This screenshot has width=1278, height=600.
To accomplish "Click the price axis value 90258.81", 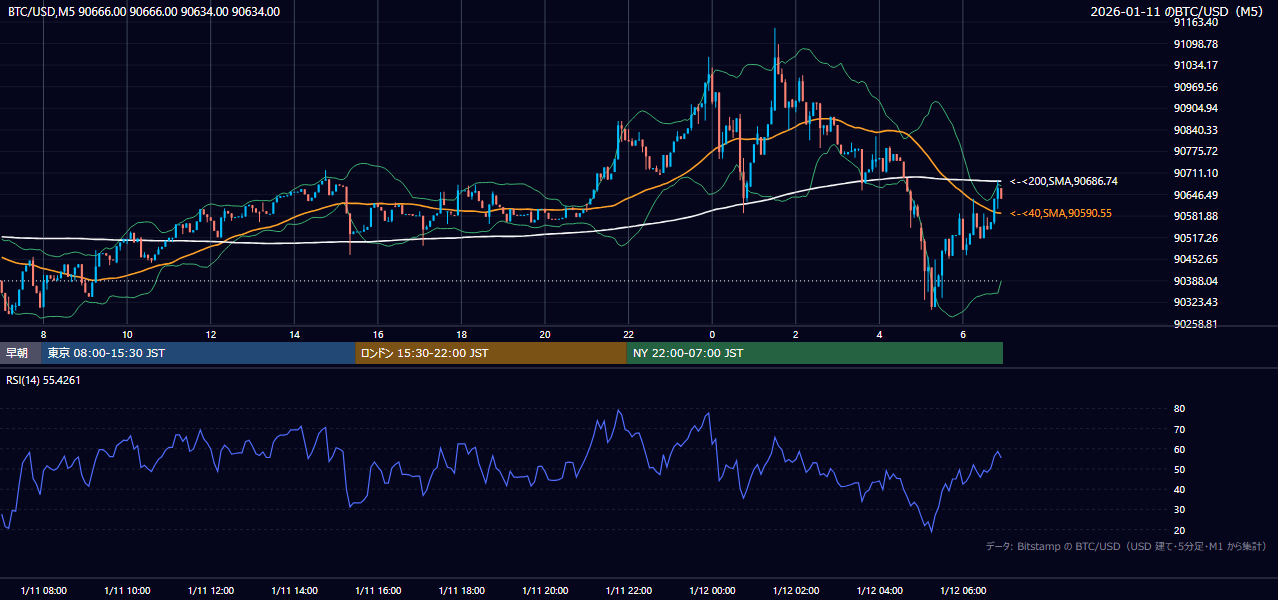I will point(1196,324).
